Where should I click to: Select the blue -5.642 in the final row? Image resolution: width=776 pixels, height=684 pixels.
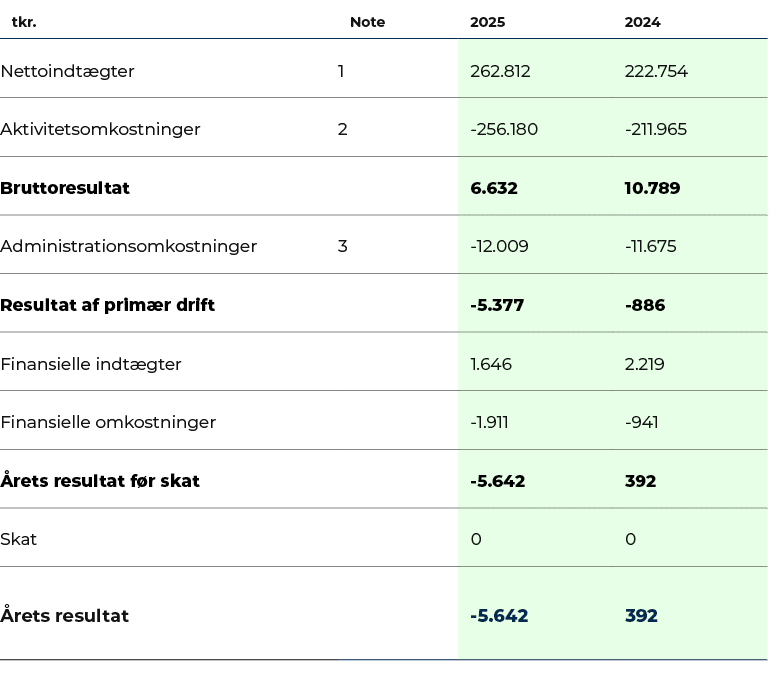[x=499, y=616]
